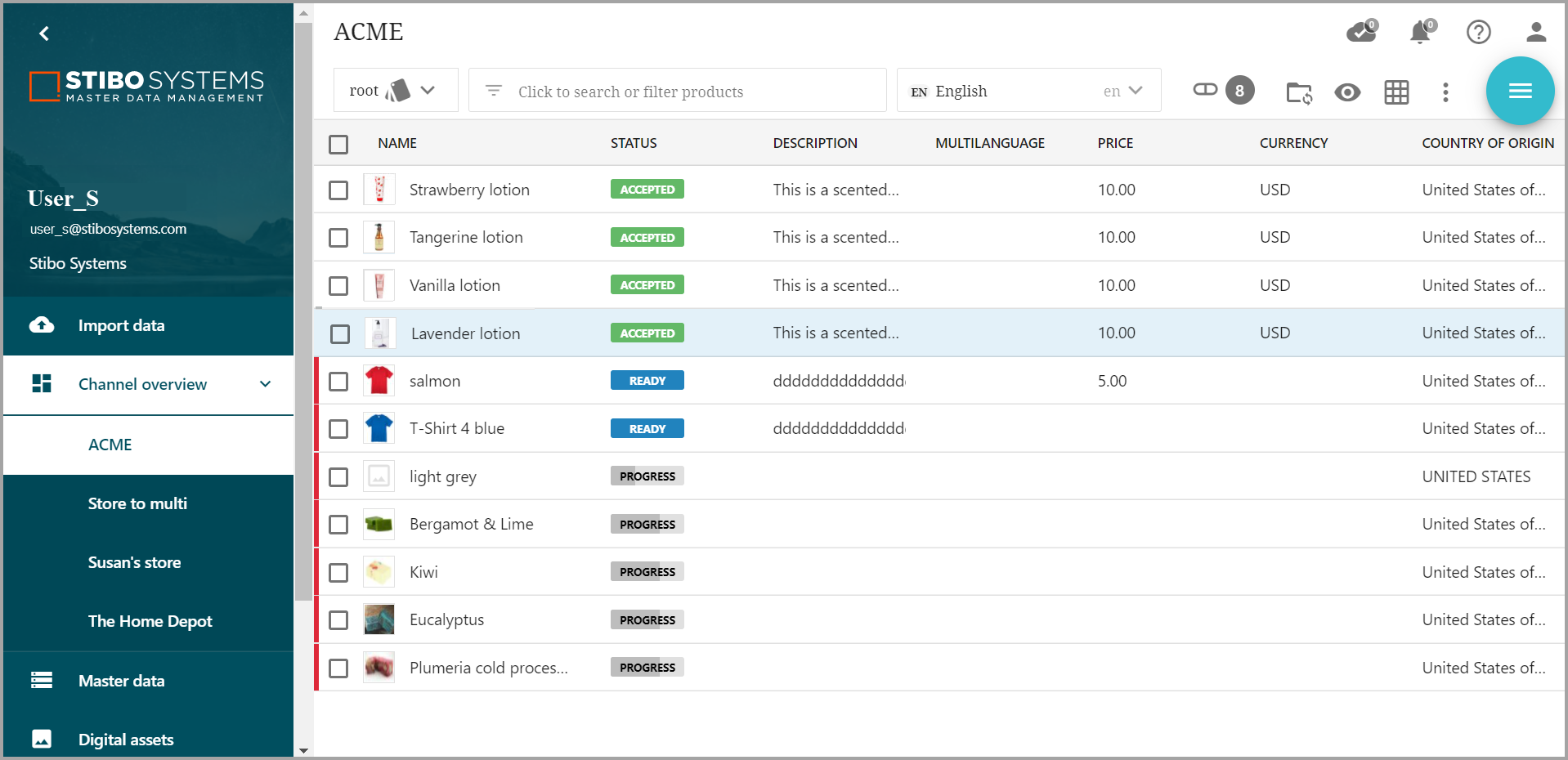Open the notifications bell icon
The image size is (1568, 760).
pos(1421,33)
